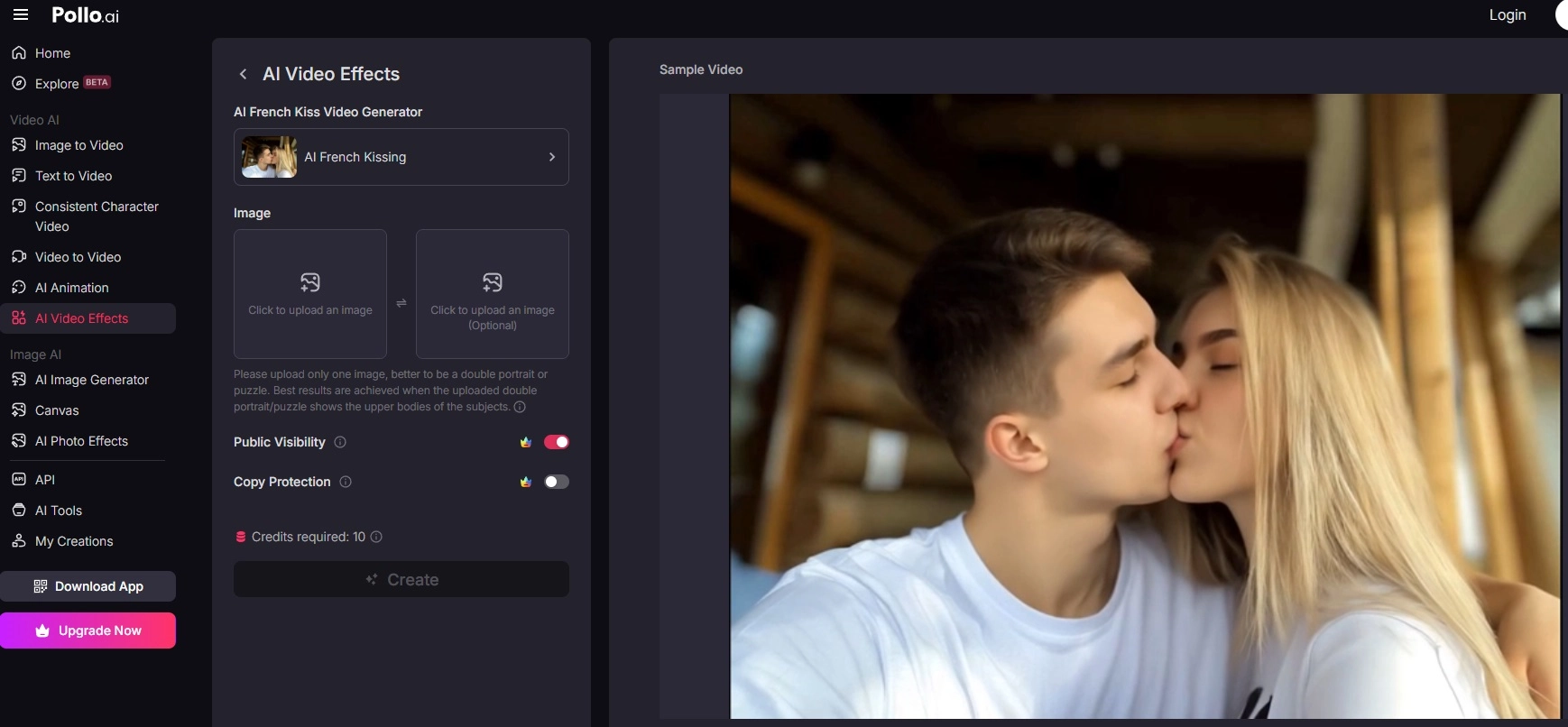Click the Download App button

tap(88, 586)
